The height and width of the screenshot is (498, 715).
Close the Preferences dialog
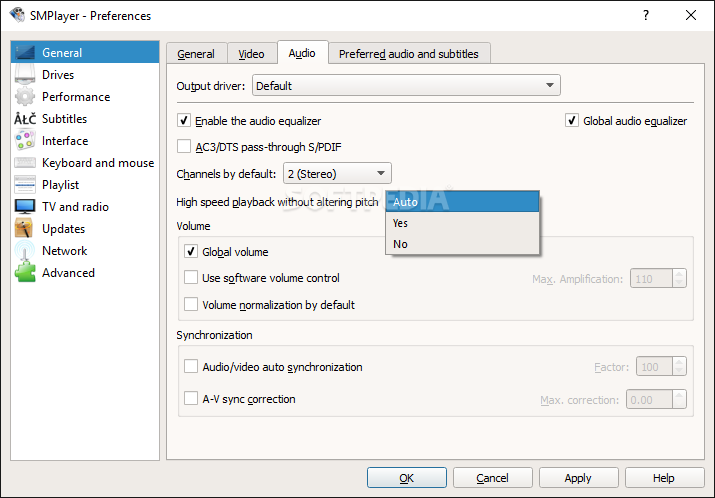691,15
